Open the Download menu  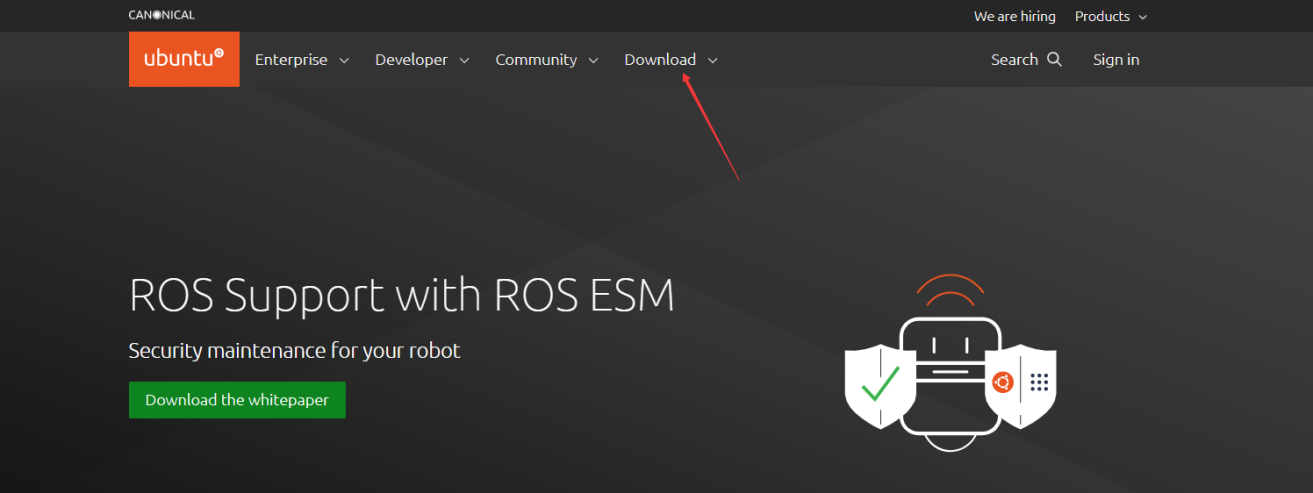660,60
